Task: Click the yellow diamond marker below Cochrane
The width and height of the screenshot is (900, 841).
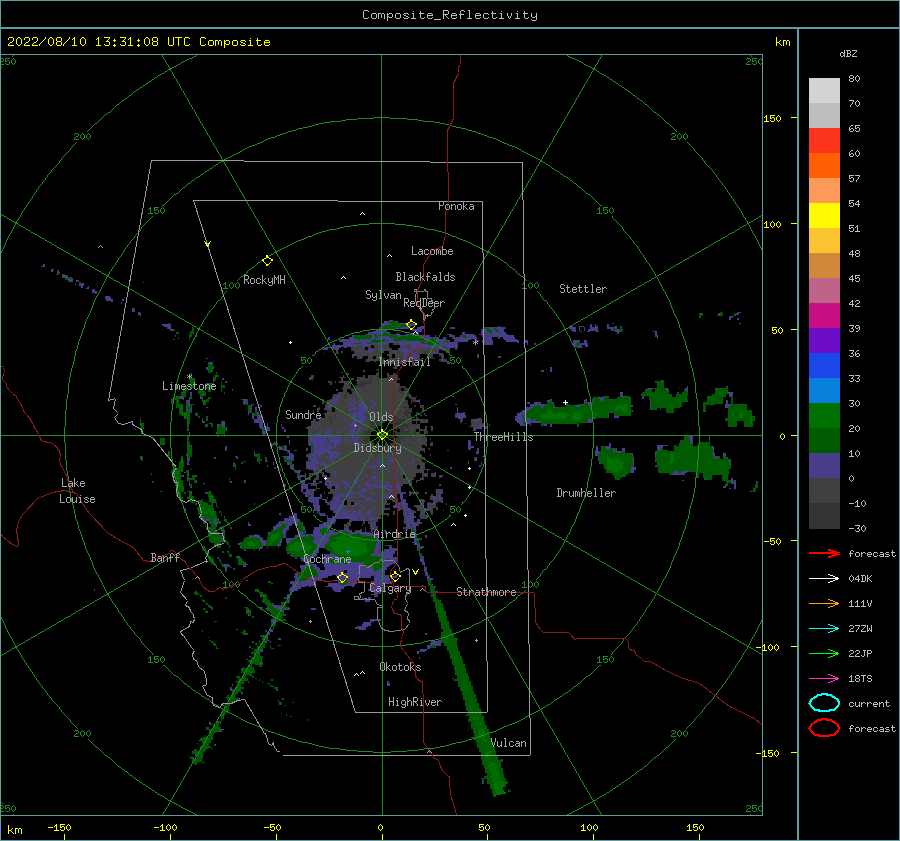Action: click(x=343, y=577)
